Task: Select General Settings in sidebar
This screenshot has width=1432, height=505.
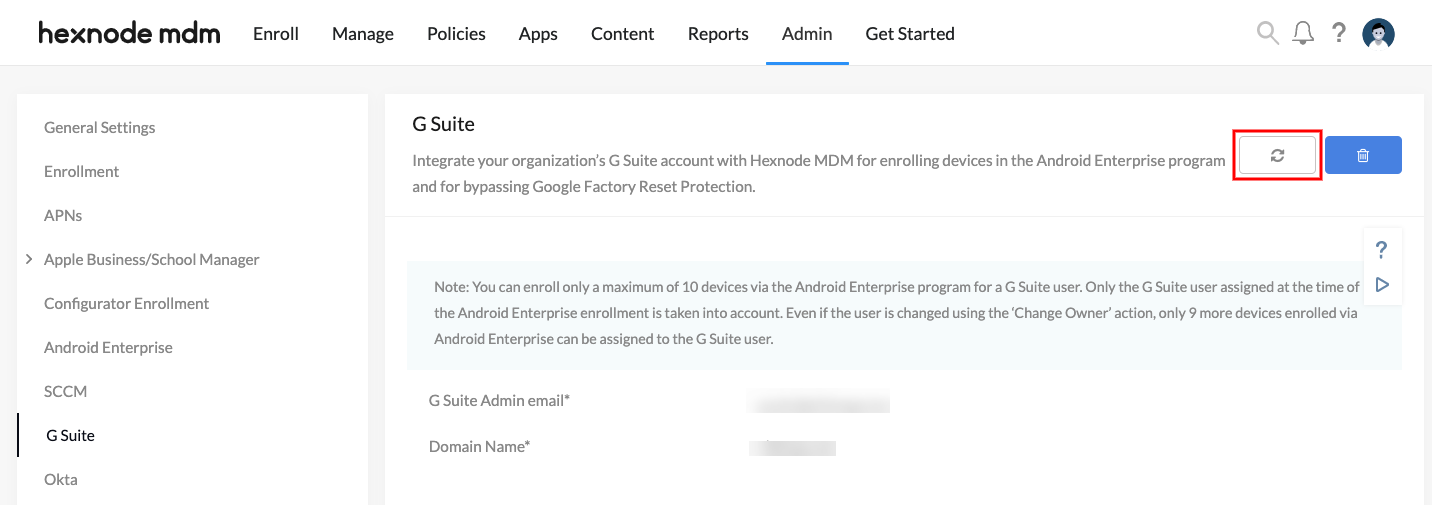Action: pos(100,127)
